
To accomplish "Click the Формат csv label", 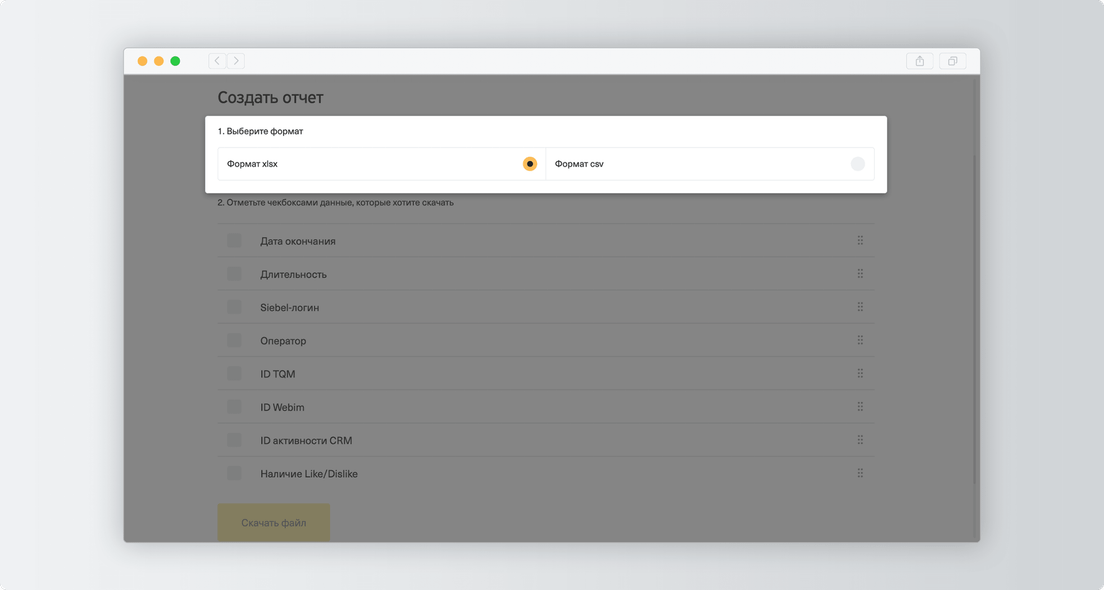I will pyautogui.click(x=579, y=164).
